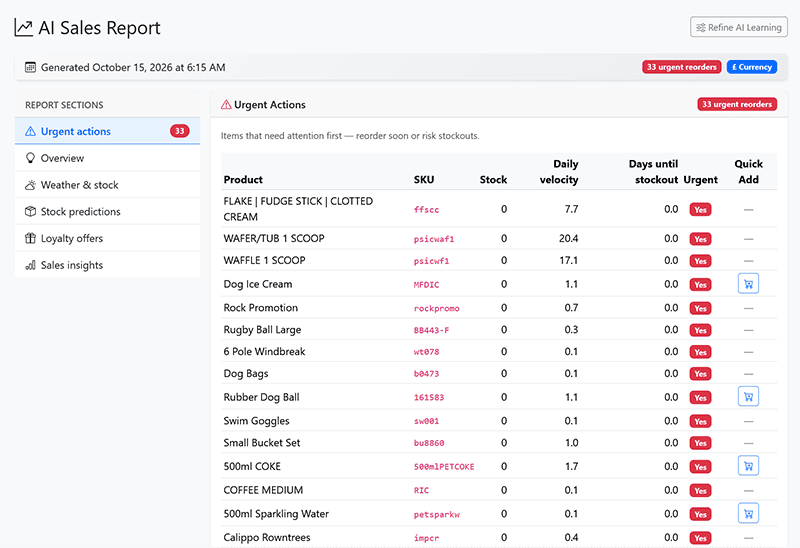Click the box icon for Stock predictions
This screenshot has height=548, width=800.
tap(31, 211)
